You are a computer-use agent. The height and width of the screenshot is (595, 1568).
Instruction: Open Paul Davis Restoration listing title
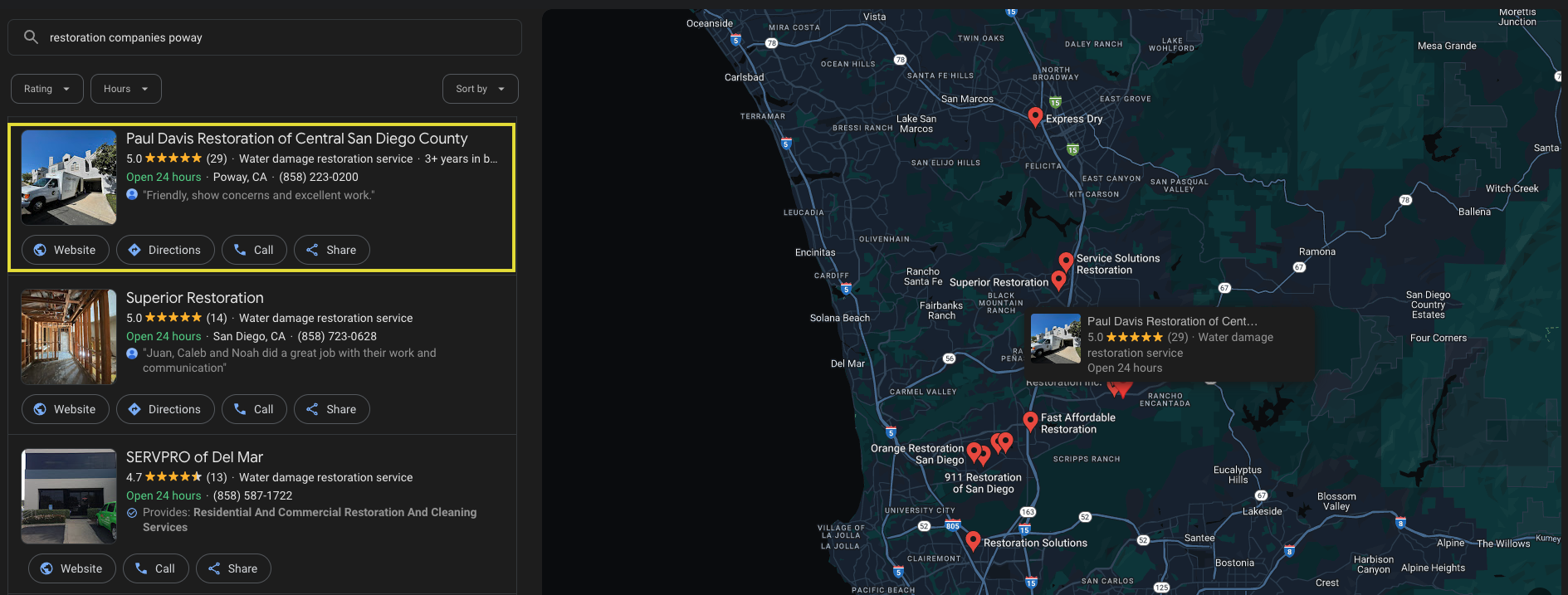click(296, 139)
